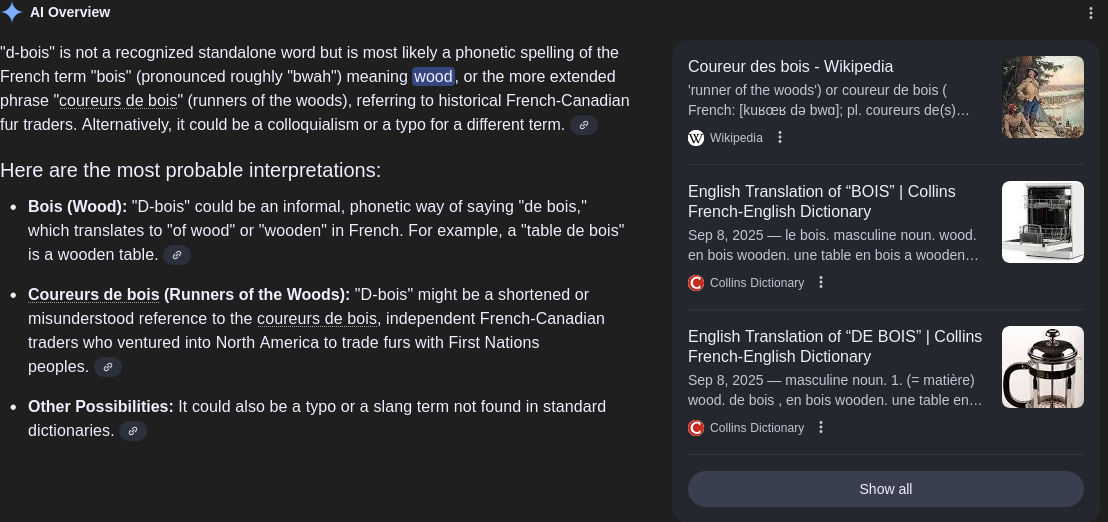1108x522 pixels.
Task: Open source link icon after 'wooden table' bullet
Action: 177,255
